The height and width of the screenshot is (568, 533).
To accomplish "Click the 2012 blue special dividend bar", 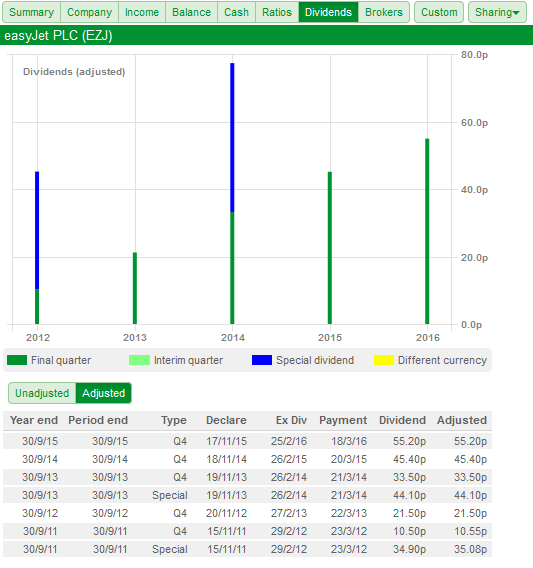I will click(x=37, y=230).
